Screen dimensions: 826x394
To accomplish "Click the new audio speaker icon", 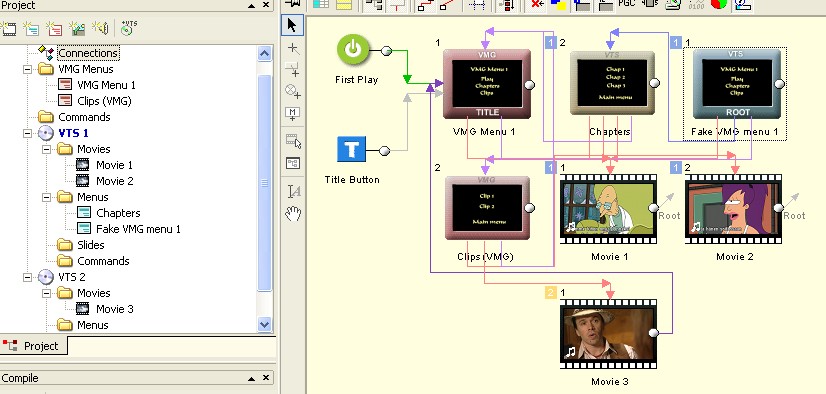I will coord(100,28).
